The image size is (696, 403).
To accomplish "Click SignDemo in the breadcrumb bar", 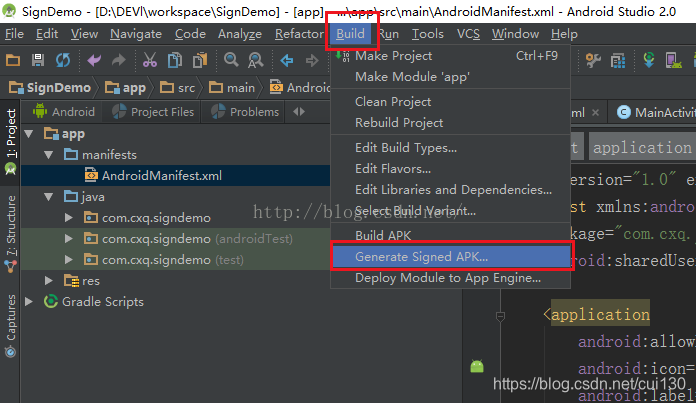I will [x=50, y=88].
